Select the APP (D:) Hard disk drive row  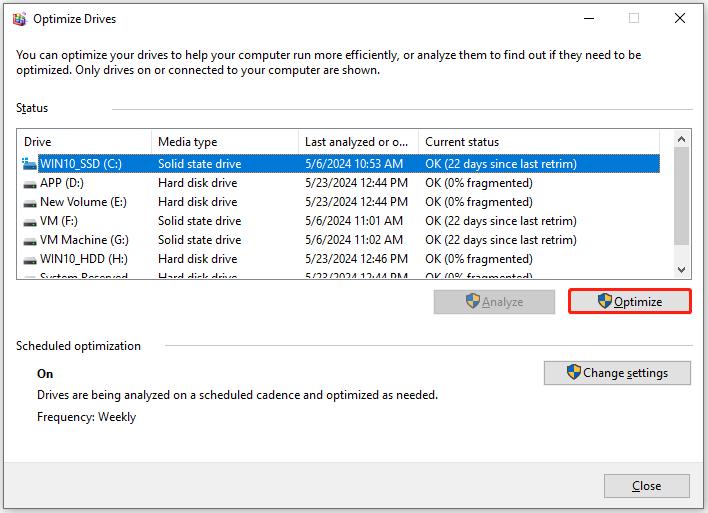339,183
